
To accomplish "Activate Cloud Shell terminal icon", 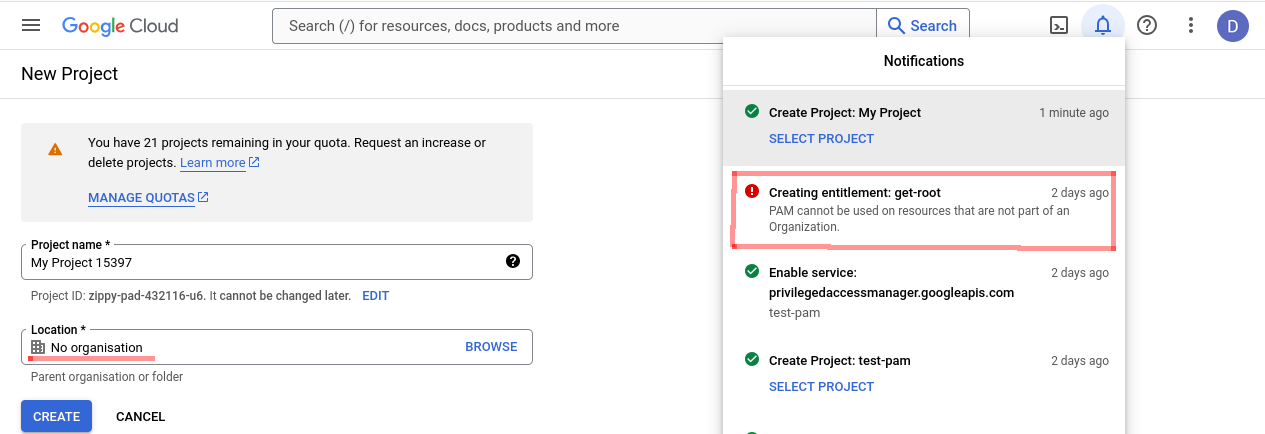I will [x=1058, y=26].
